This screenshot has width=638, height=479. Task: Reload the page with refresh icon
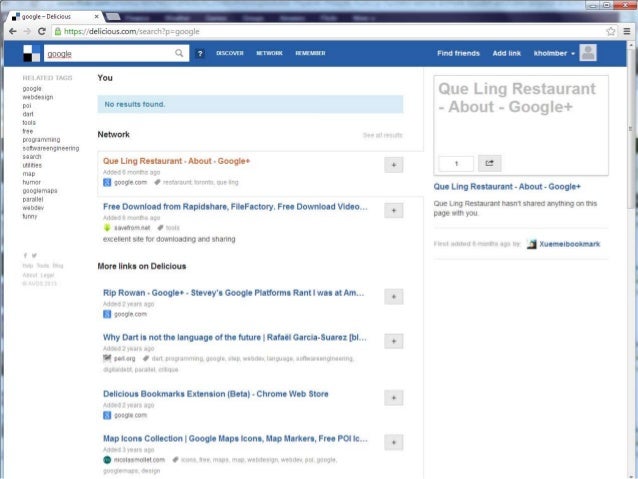tap(42, 31)
